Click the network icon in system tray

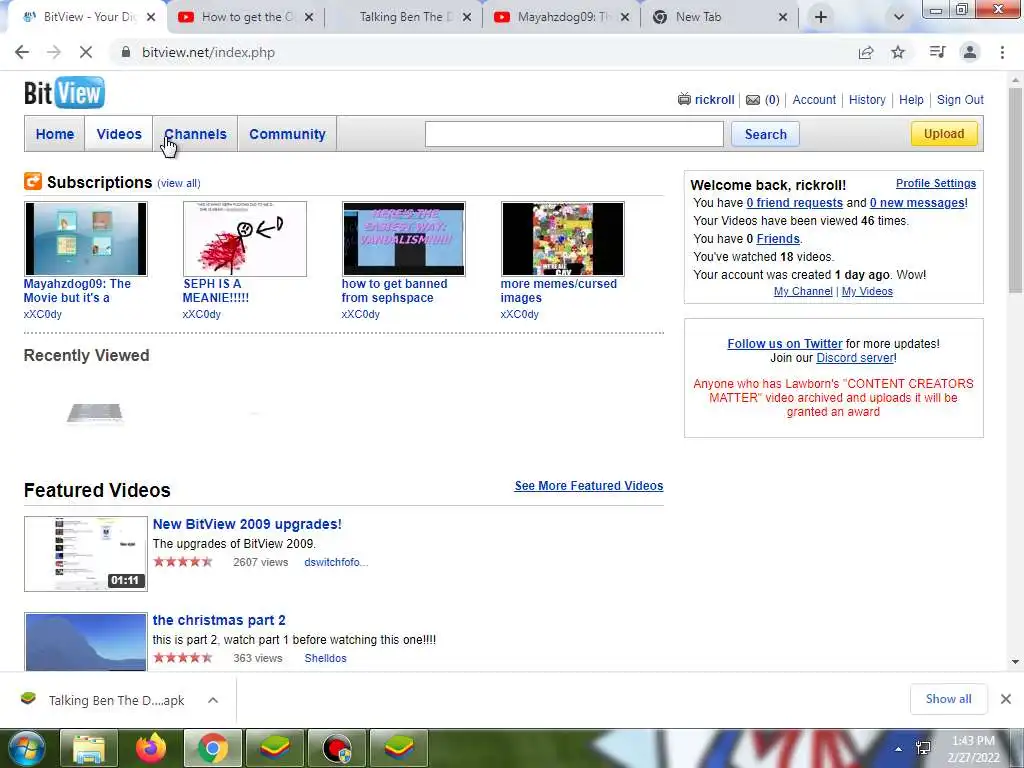coord(923,748)
